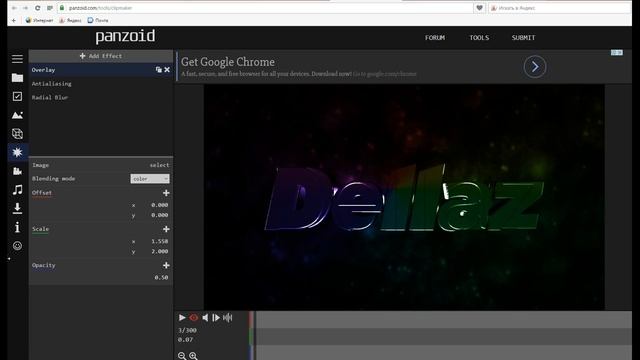Edit Scale y value 2.000
This screenshot has height=360, width=640.
click(x=159, y=251)
